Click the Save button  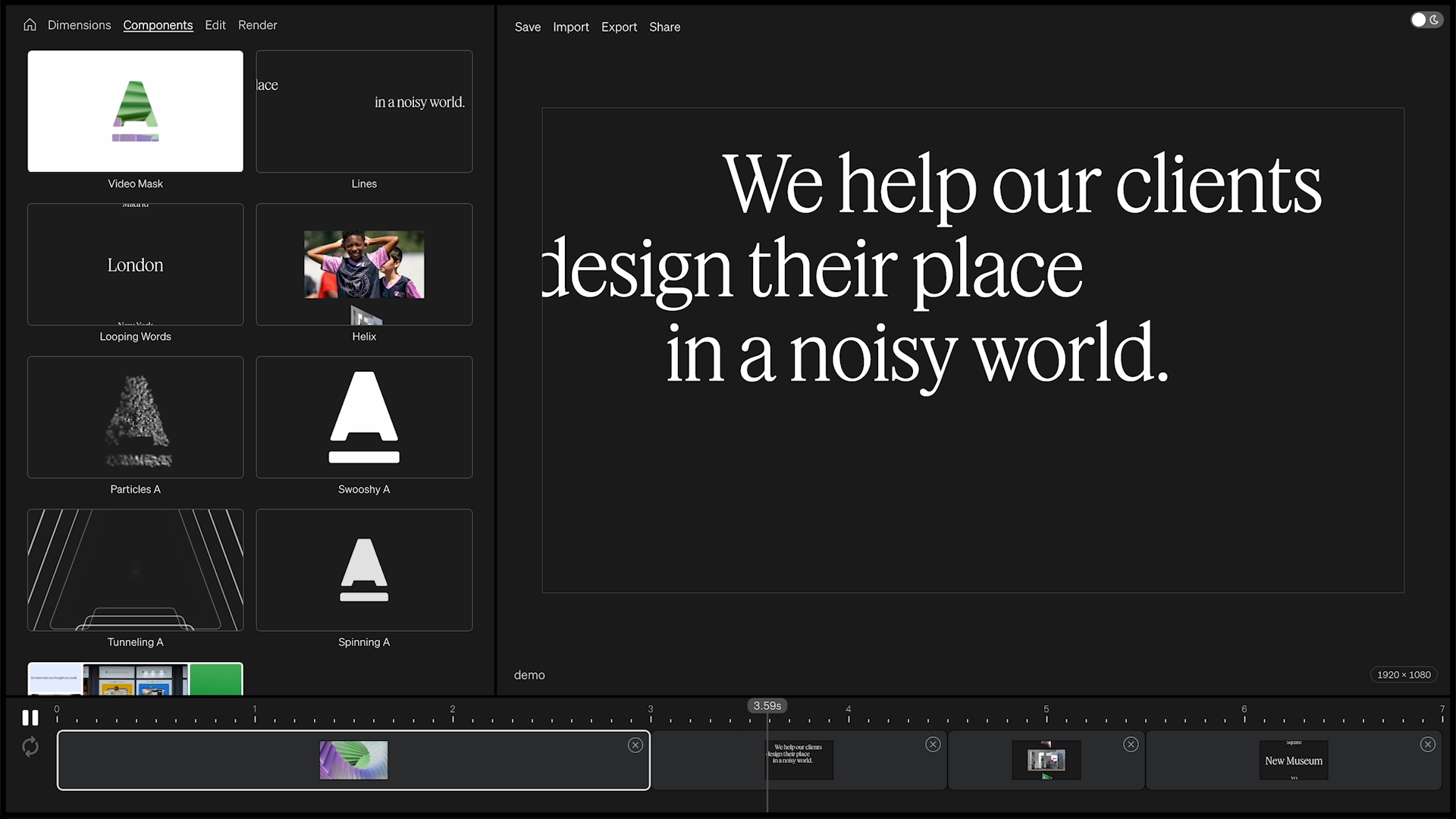[x=527, y=27]
